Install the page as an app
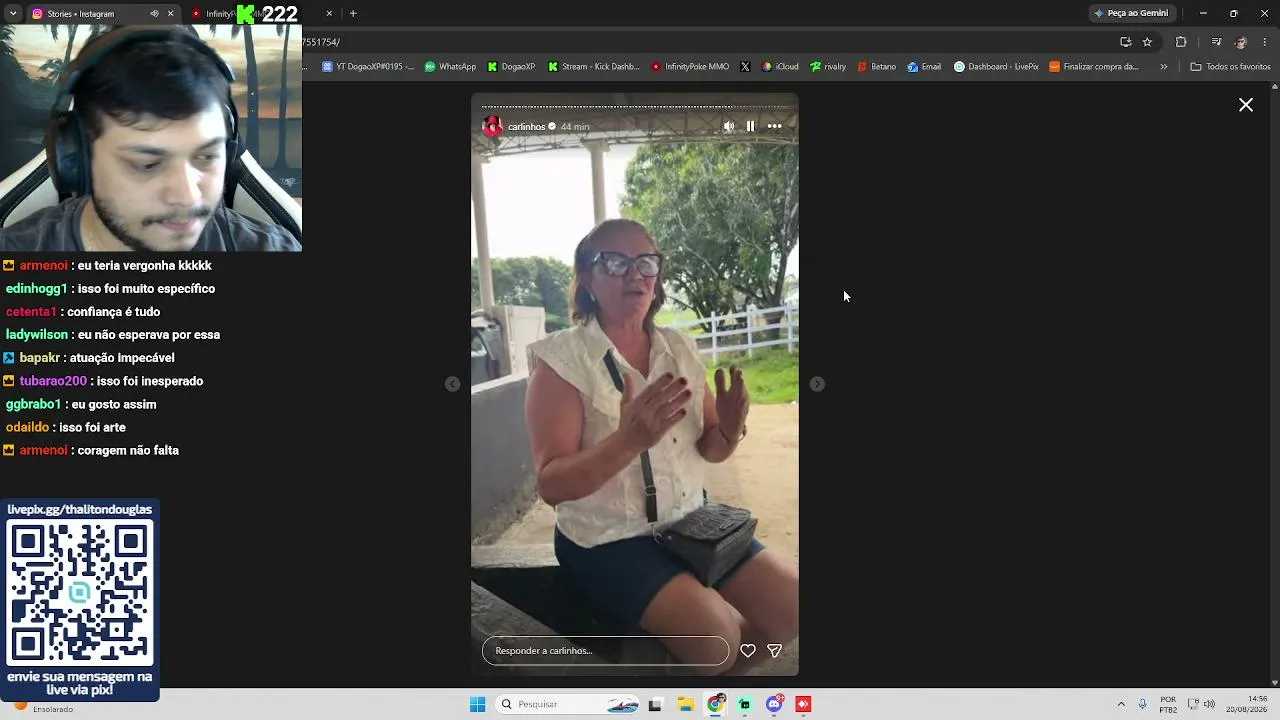 1125,42
